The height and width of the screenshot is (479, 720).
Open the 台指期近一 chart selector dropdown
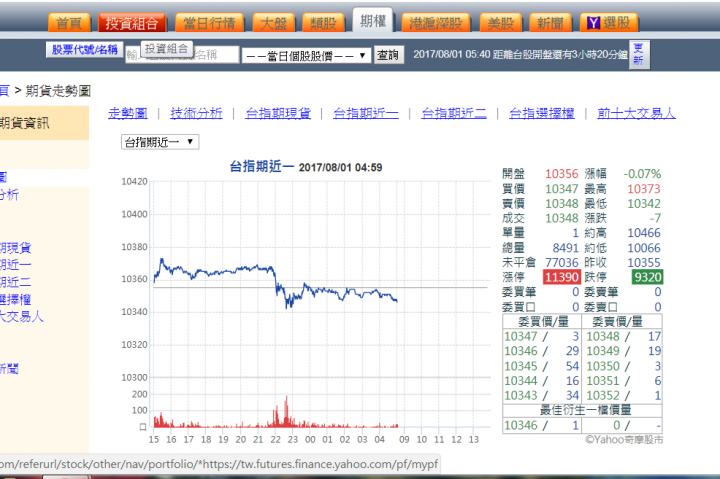[160, 142]
